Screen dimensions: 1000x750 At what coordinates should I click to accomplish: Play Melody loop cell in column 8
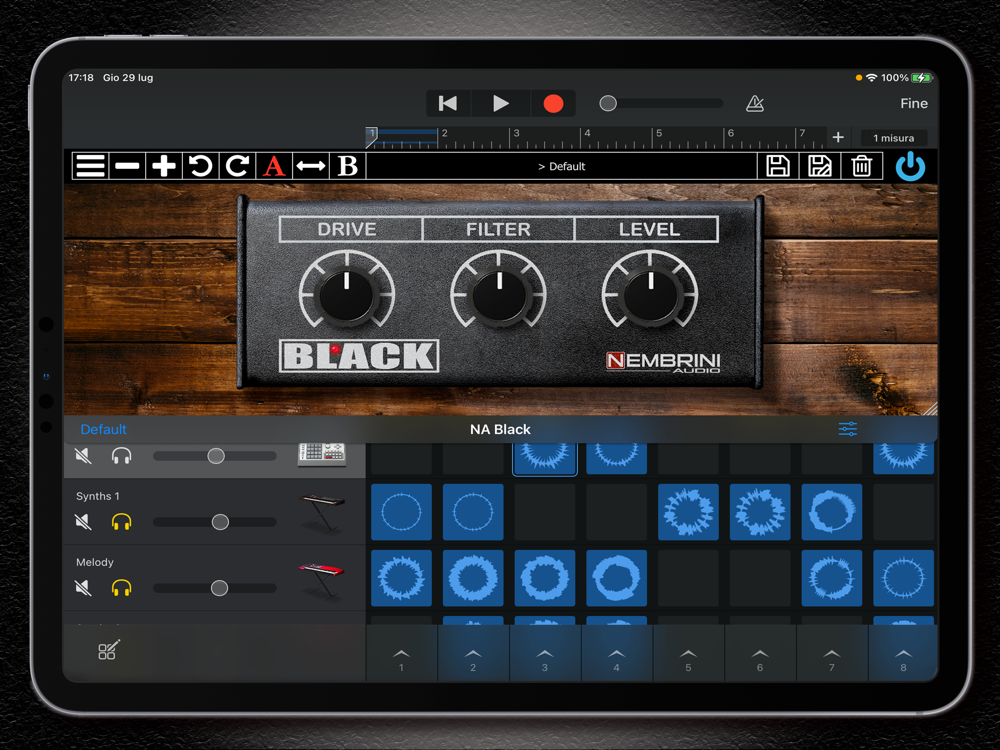pos(903,578)
